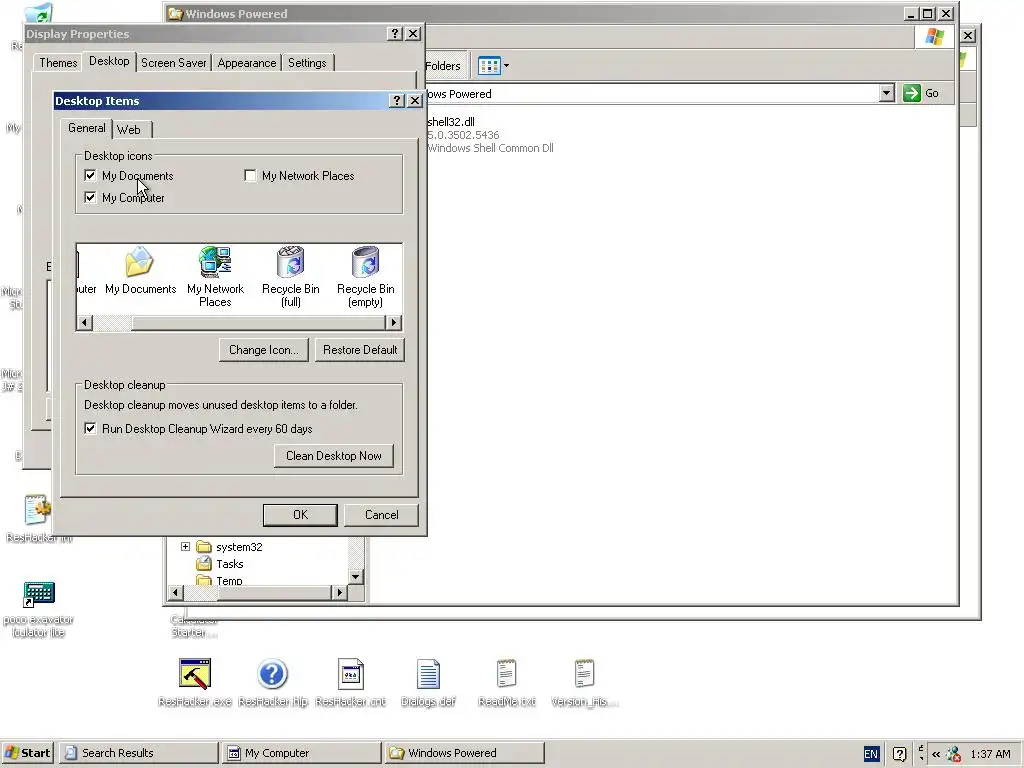Click the icon list left scroll arrow
The height and width of the screenshot is (768, 1024).
click(84, 322)
